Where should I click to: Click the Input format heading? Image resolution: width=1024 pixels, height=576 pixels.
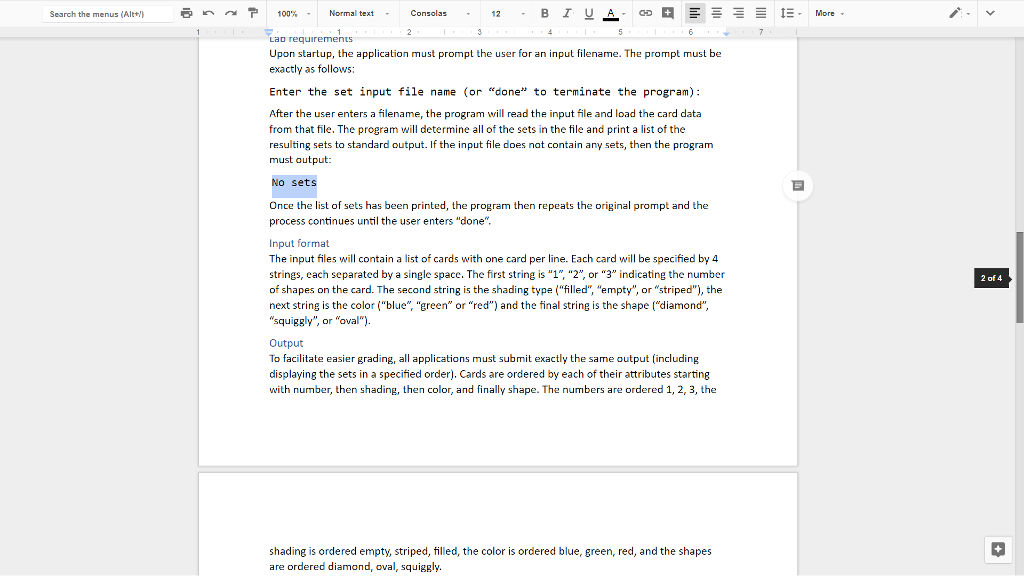click(x=299, y=244)
